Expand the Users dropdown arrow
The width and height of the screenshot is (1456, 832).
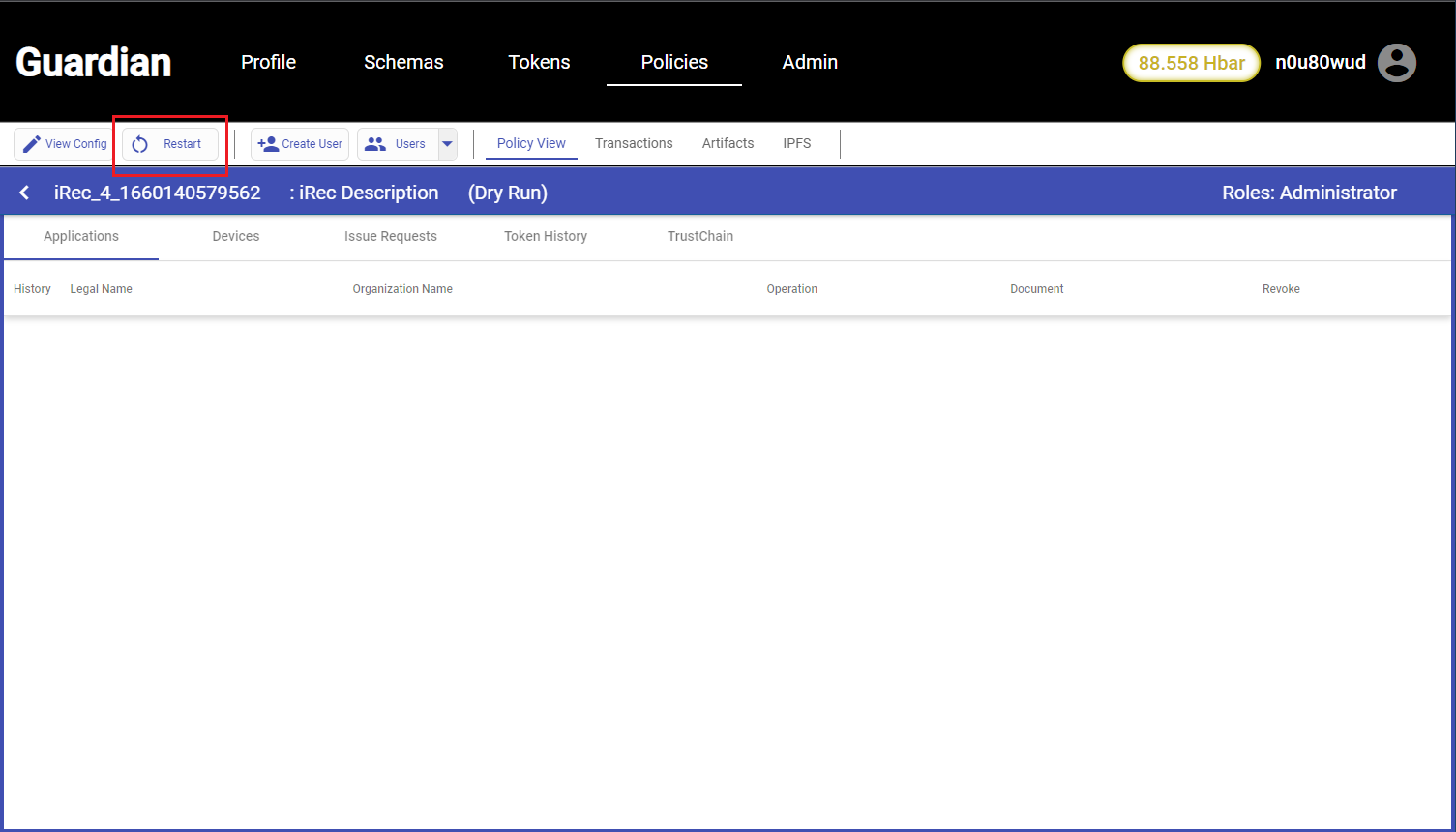[x=447, y=144]
